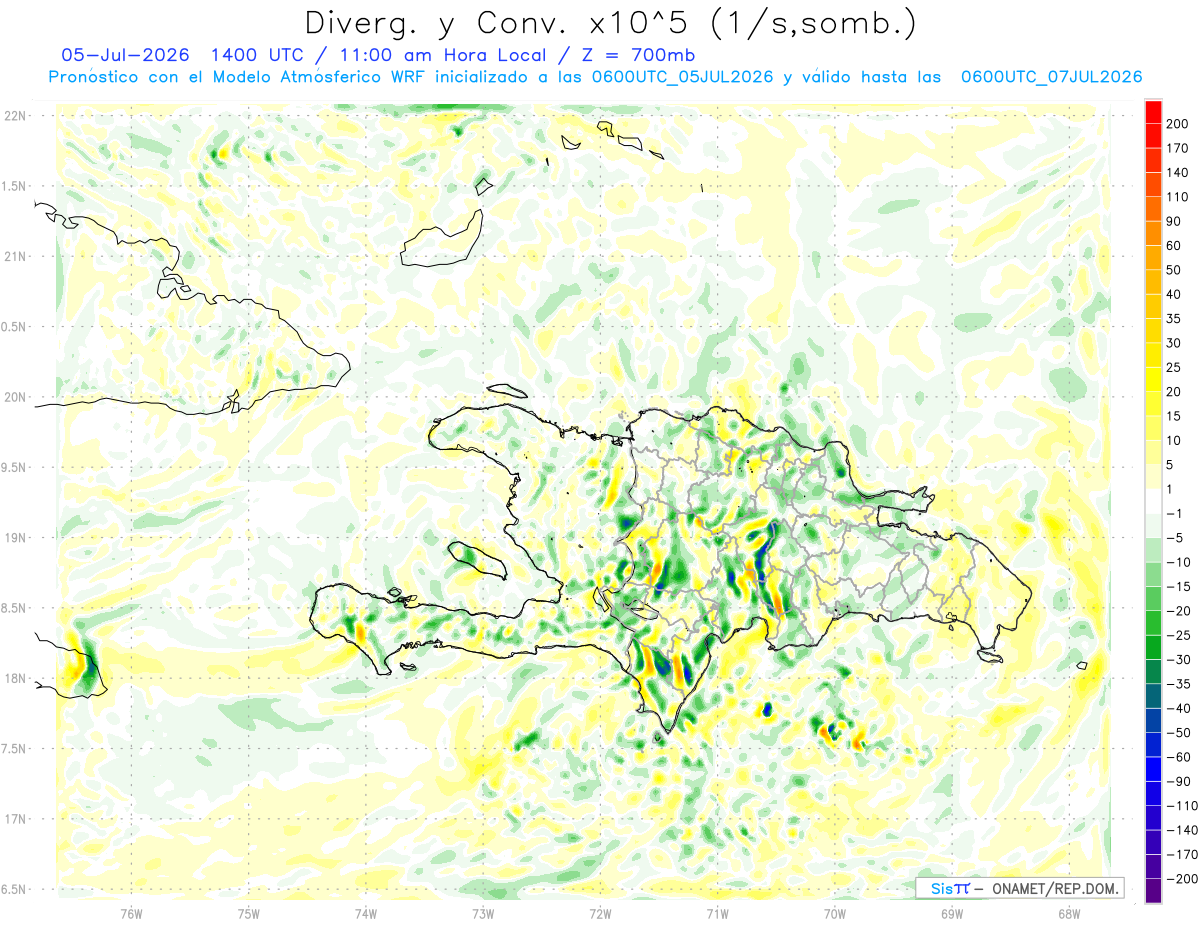Click the positive '140' color scale label
The image size is (1200, 927).
(x=1178, y=172)
